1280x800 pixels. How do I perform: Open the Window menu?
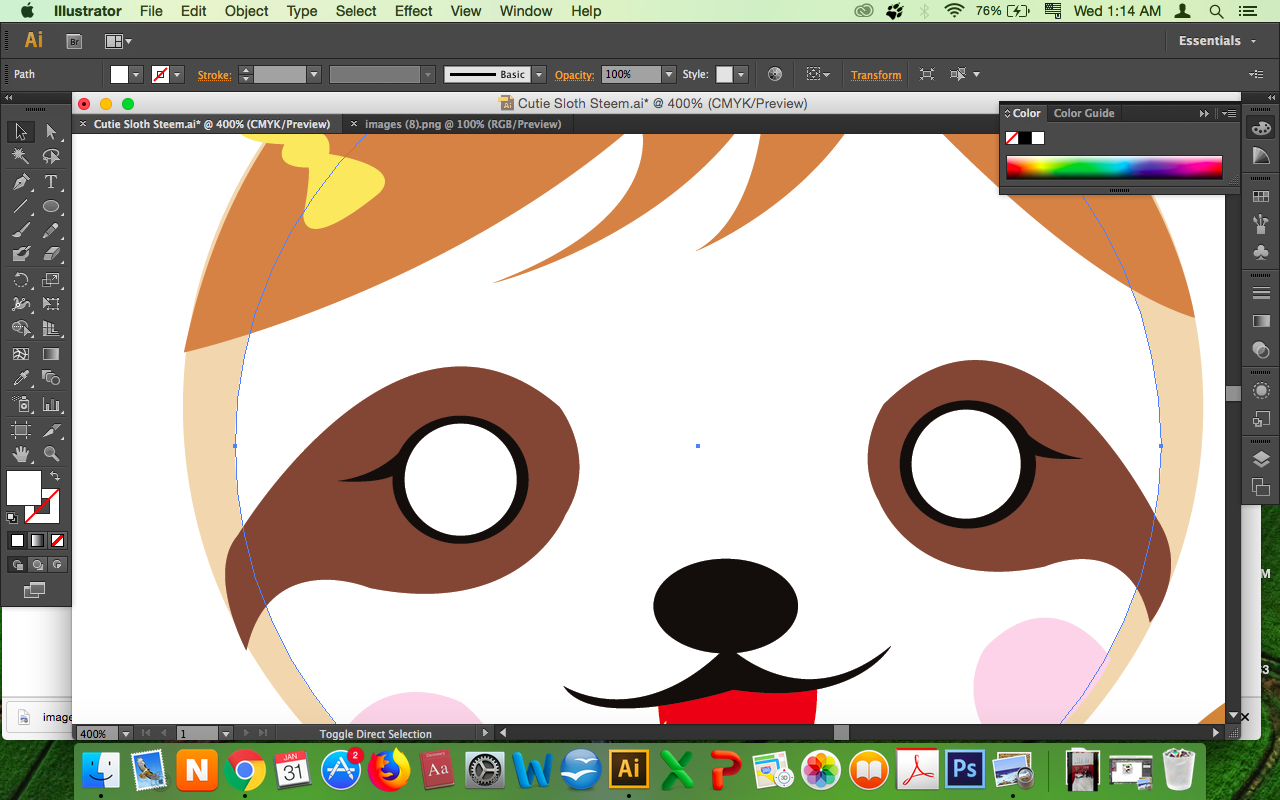[x=525, y=11]
